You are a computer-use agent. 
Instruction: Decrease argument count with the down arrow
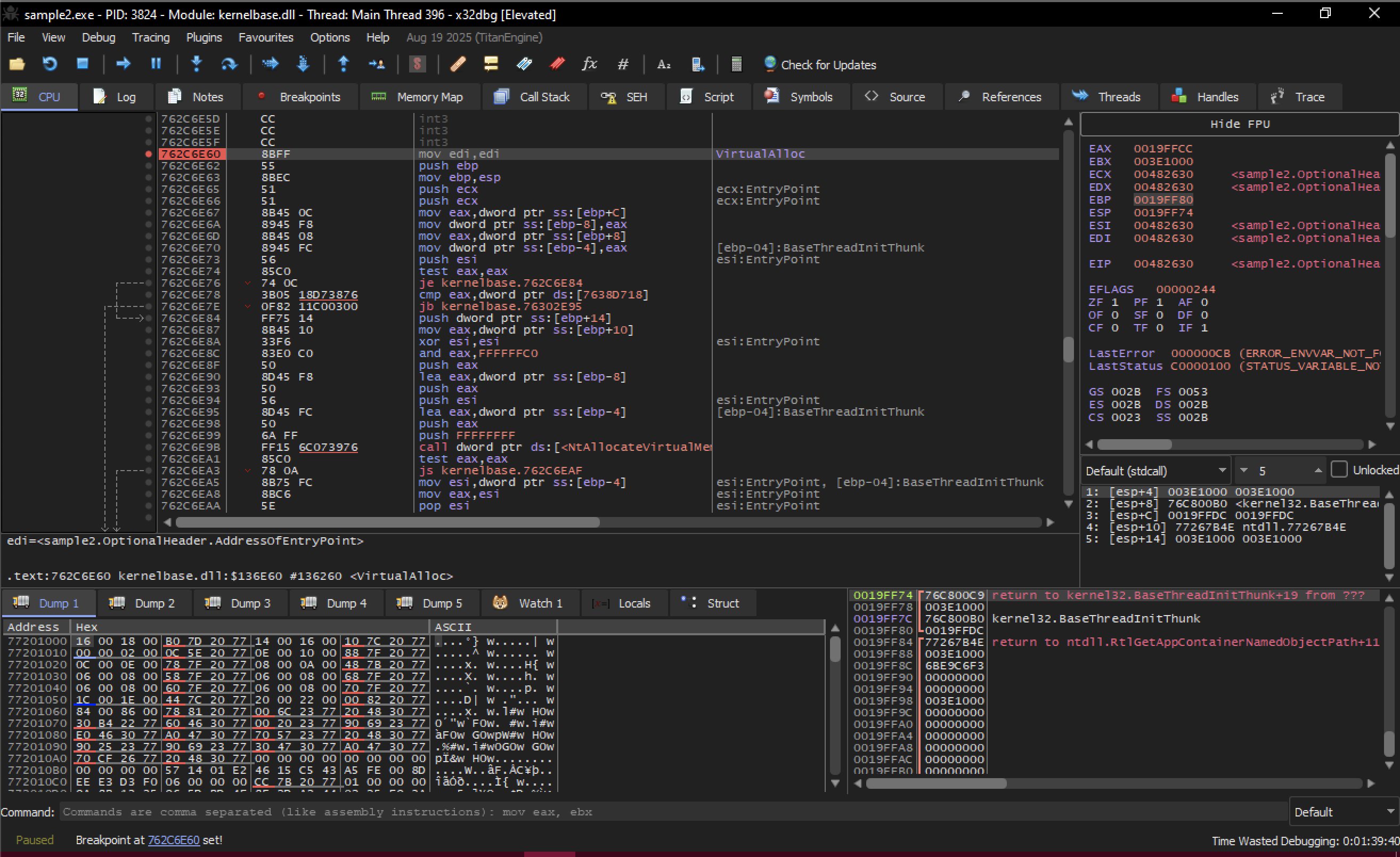click(x=1244, y=471)
